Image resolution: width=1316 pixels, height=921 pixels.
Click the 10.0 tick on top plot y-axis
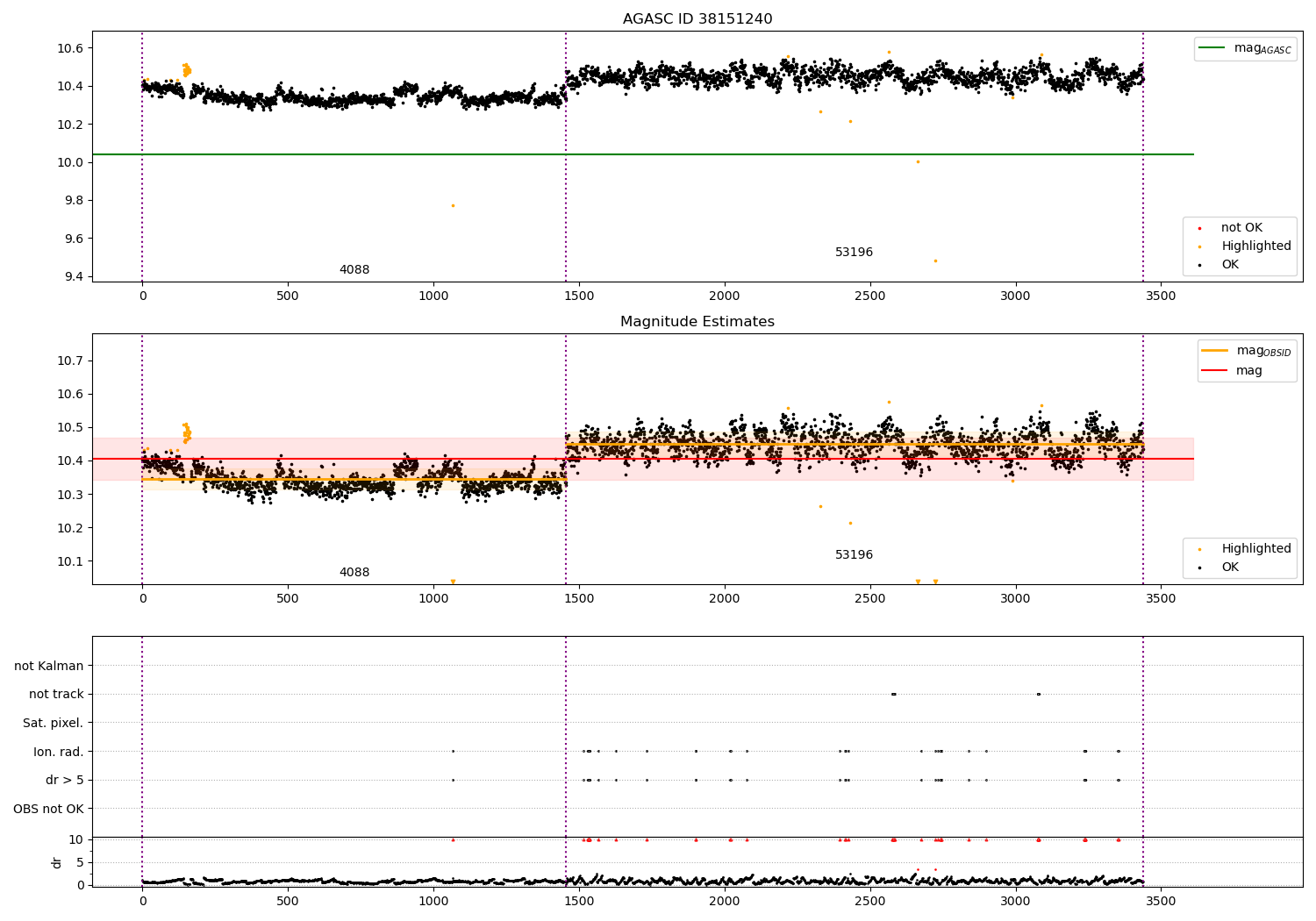click(x=70, y=163)
